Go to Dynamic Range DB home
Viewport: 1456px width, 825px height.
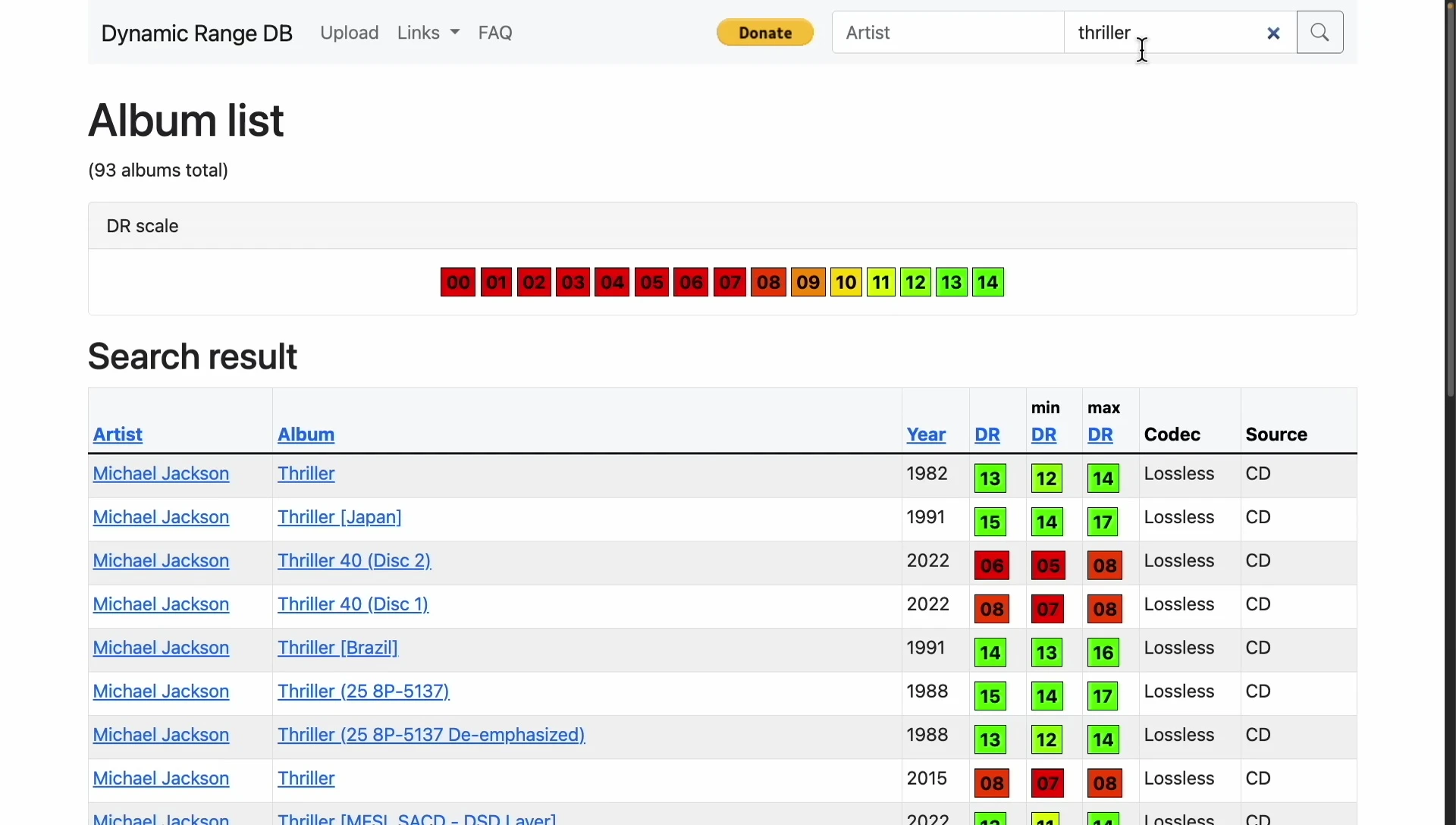tap(196, 33)
